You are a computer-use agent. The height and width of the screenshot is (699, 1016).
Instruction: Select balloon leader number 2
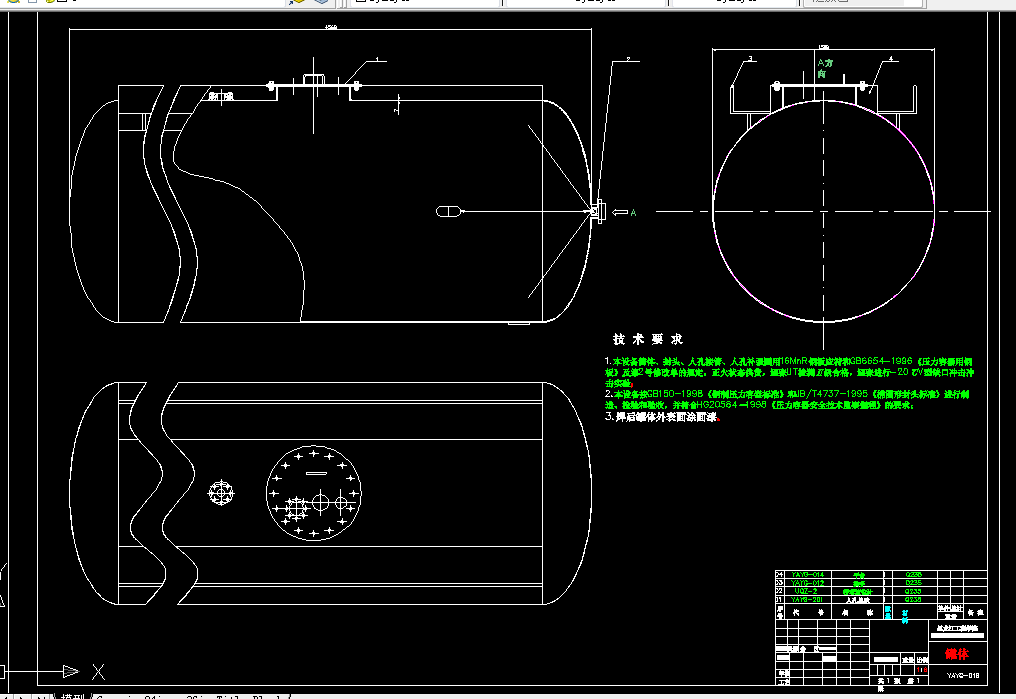628,59
